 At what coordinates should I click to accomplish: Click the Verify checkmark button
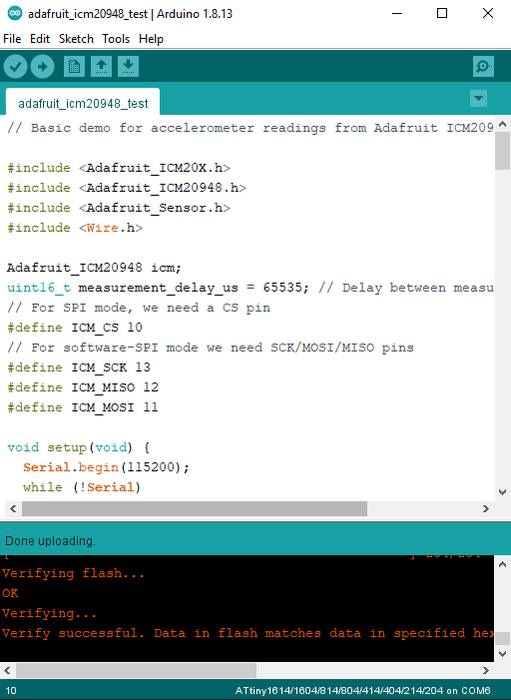16,67
